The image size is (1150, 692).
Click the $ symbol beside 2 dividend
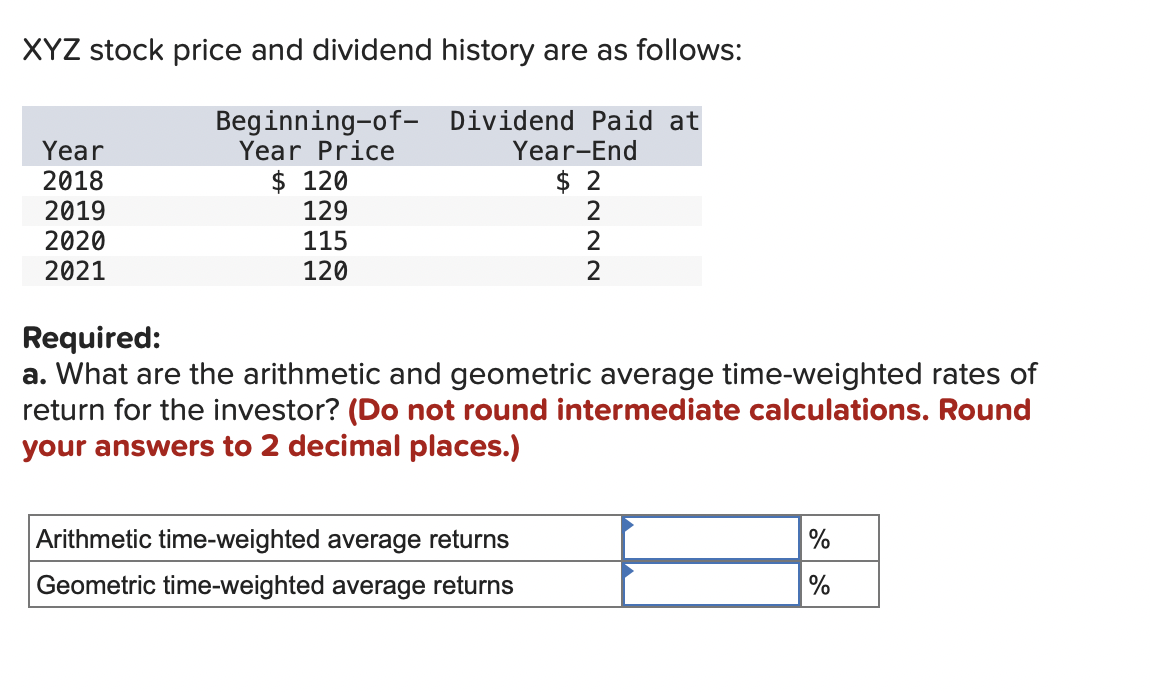click(x=562, y=181)
